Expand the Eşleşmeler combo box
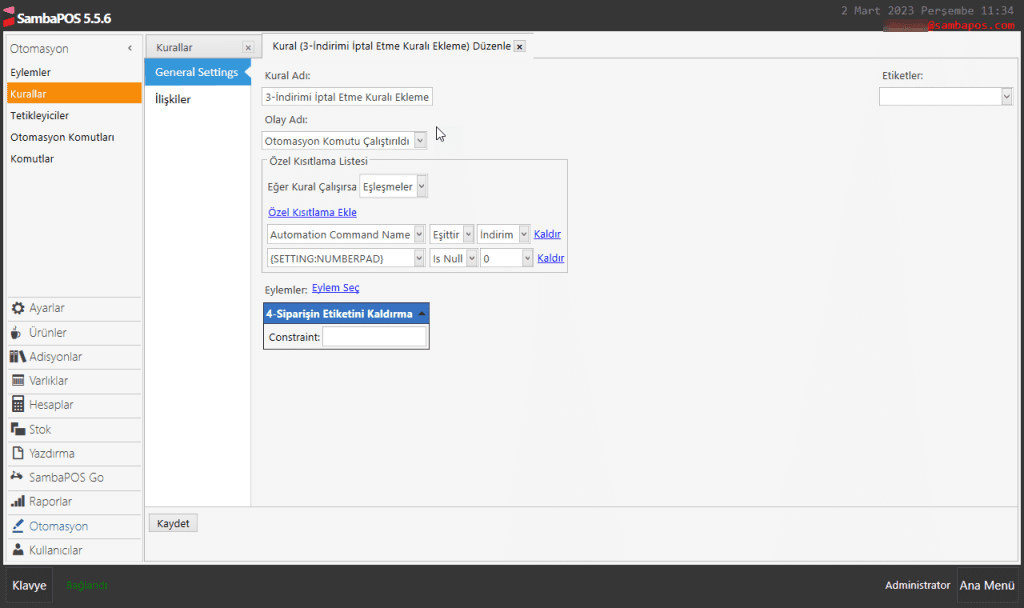Screen dimensions: 1024x608 422,186
